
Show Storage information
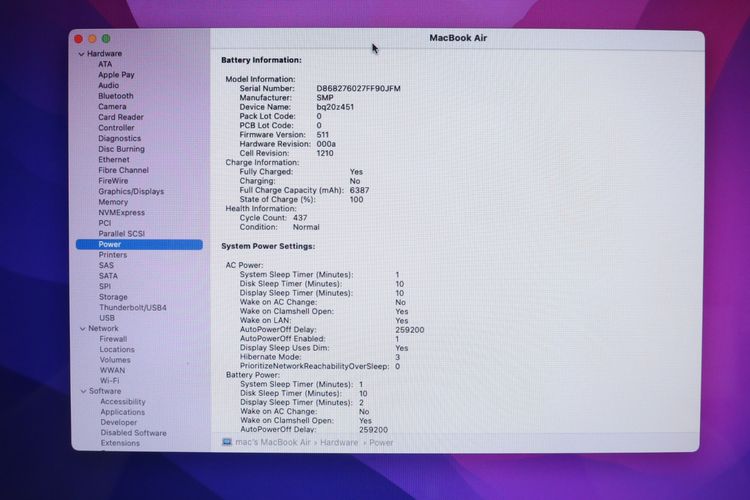tap(113, 297)
